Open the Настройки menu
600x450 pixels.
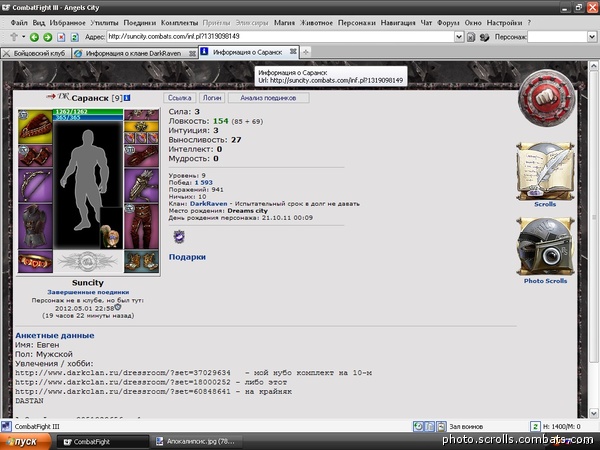coord(504,23)
